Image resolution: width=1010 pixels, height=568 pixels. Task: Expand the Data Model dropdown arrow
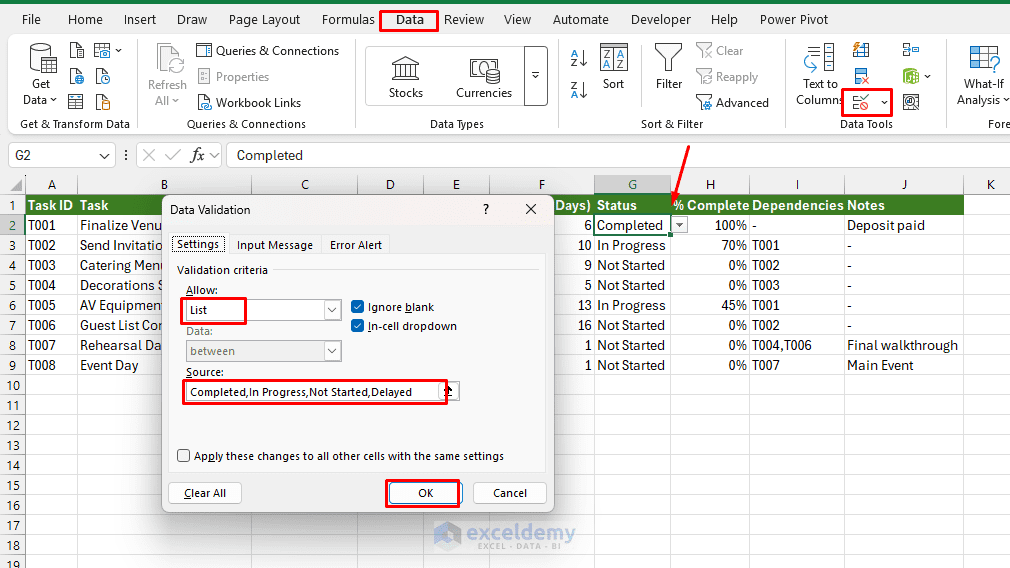pos(928,77)
